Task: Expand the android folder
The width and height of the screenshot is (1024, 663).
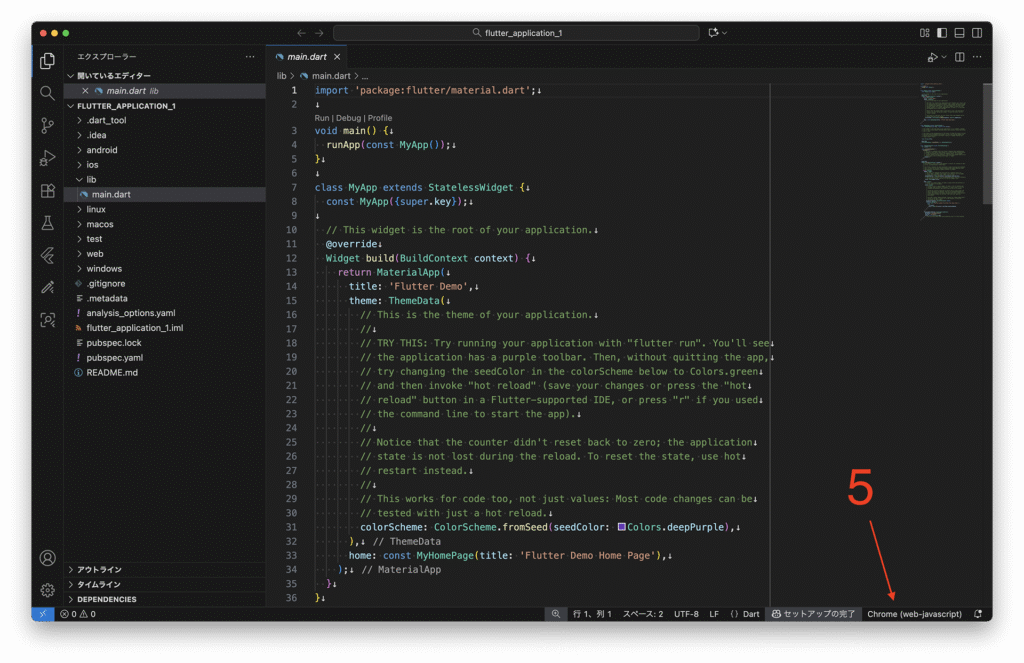Action: click(x=101, y=150)
